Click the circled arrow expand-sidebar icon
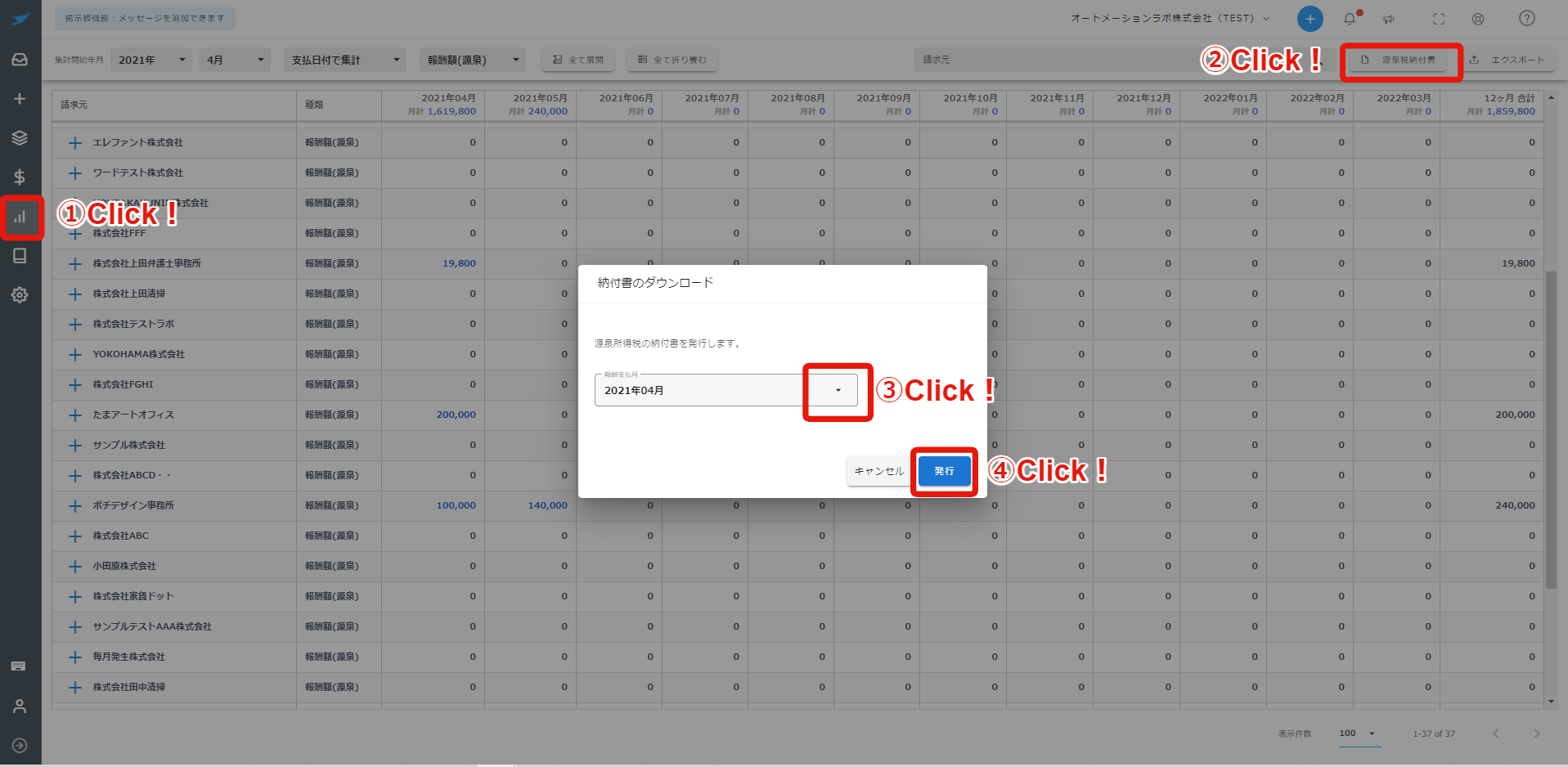The height and width of the screenshot is (767, 1568). click(20, 746)
